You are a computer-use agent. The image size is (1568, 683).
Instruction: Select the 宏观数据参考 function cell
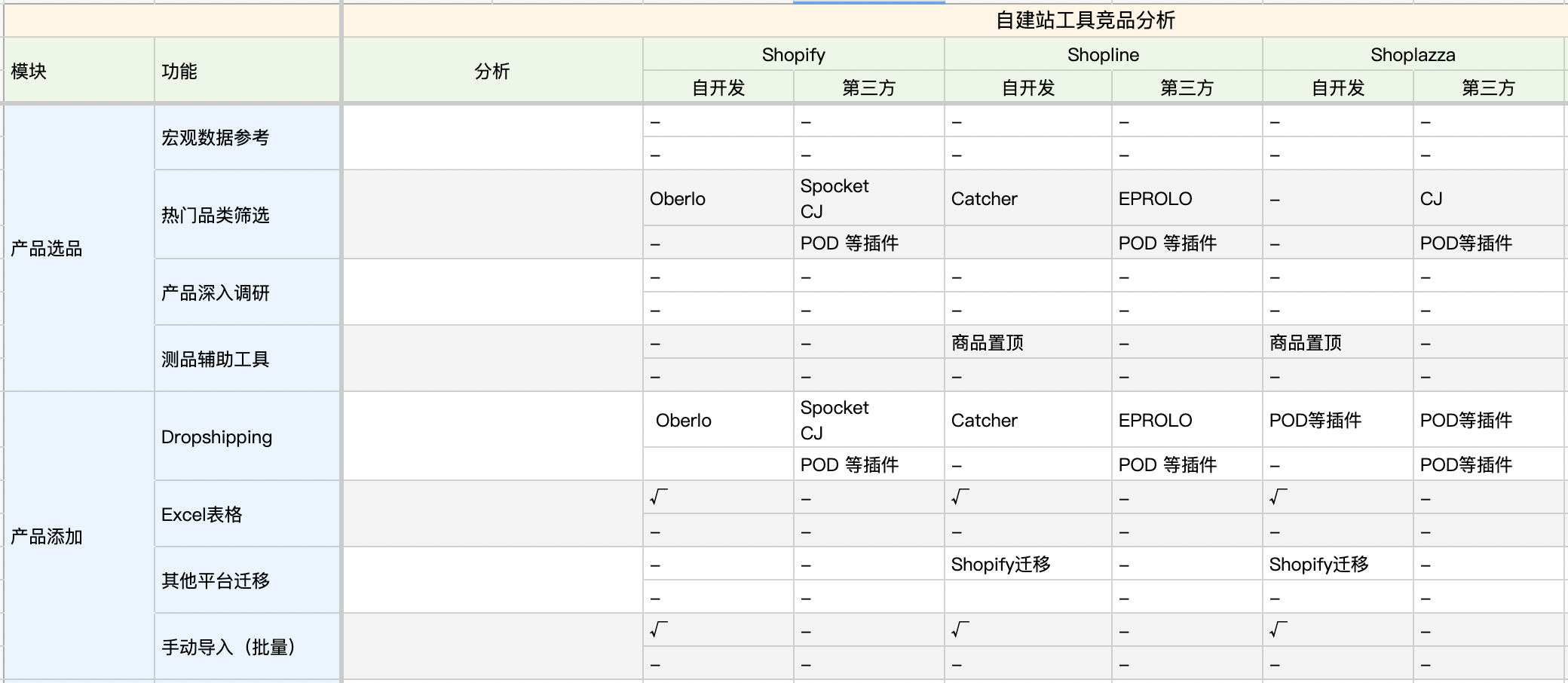pyautogui.click(x=247, y=137)
